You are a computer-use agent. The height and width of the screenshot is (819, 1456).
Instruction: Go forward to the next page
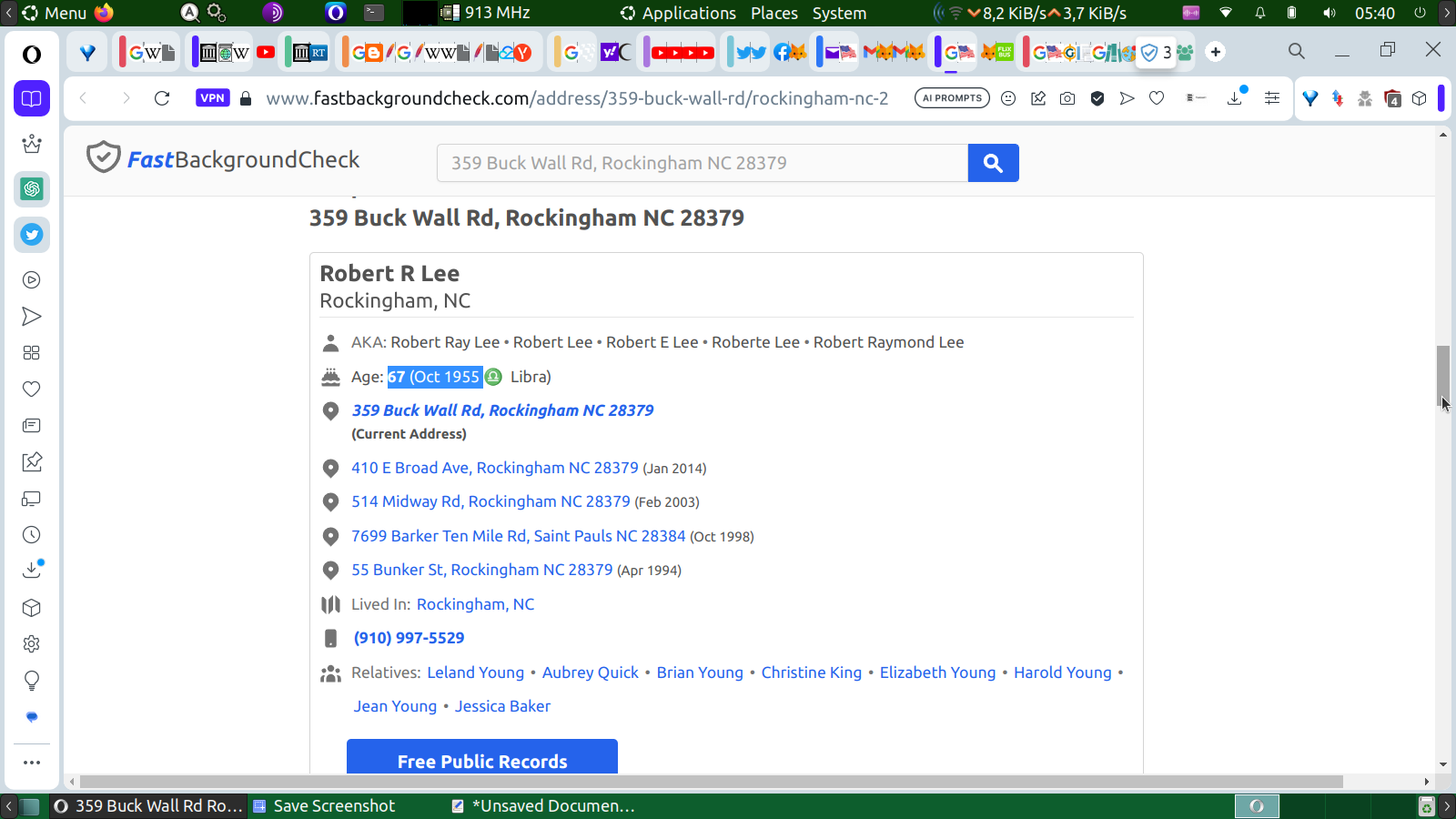pyautogui.click(x=126, y=98)
